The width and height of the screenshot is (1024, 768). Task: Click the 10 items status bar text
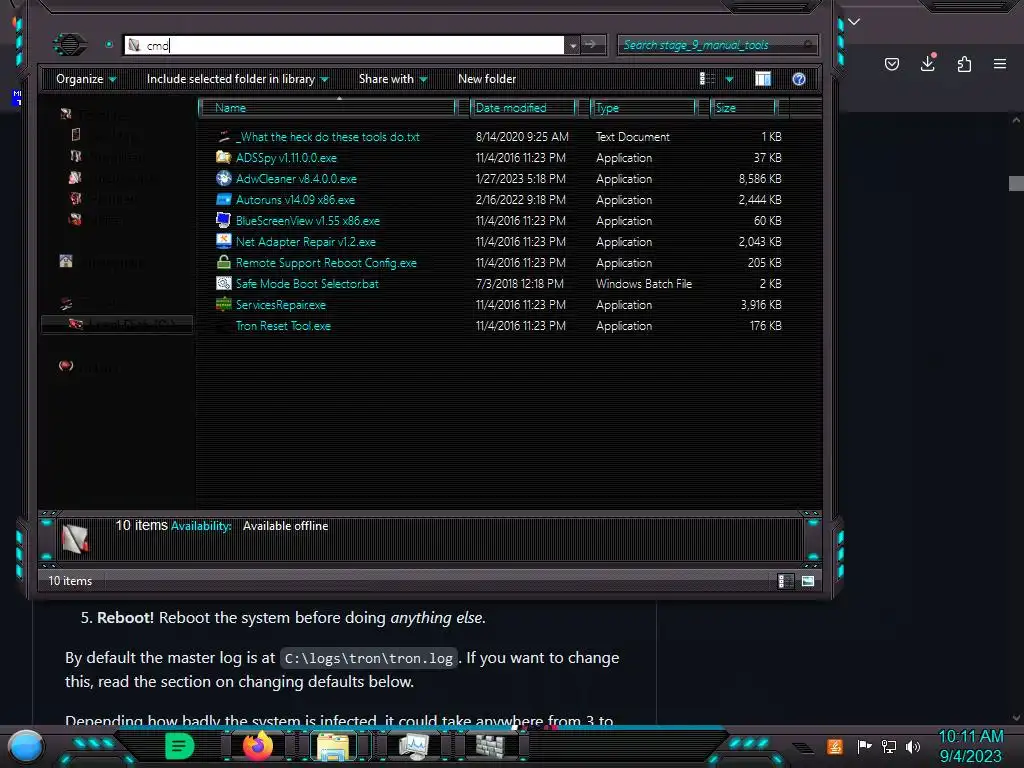(70, 581)
